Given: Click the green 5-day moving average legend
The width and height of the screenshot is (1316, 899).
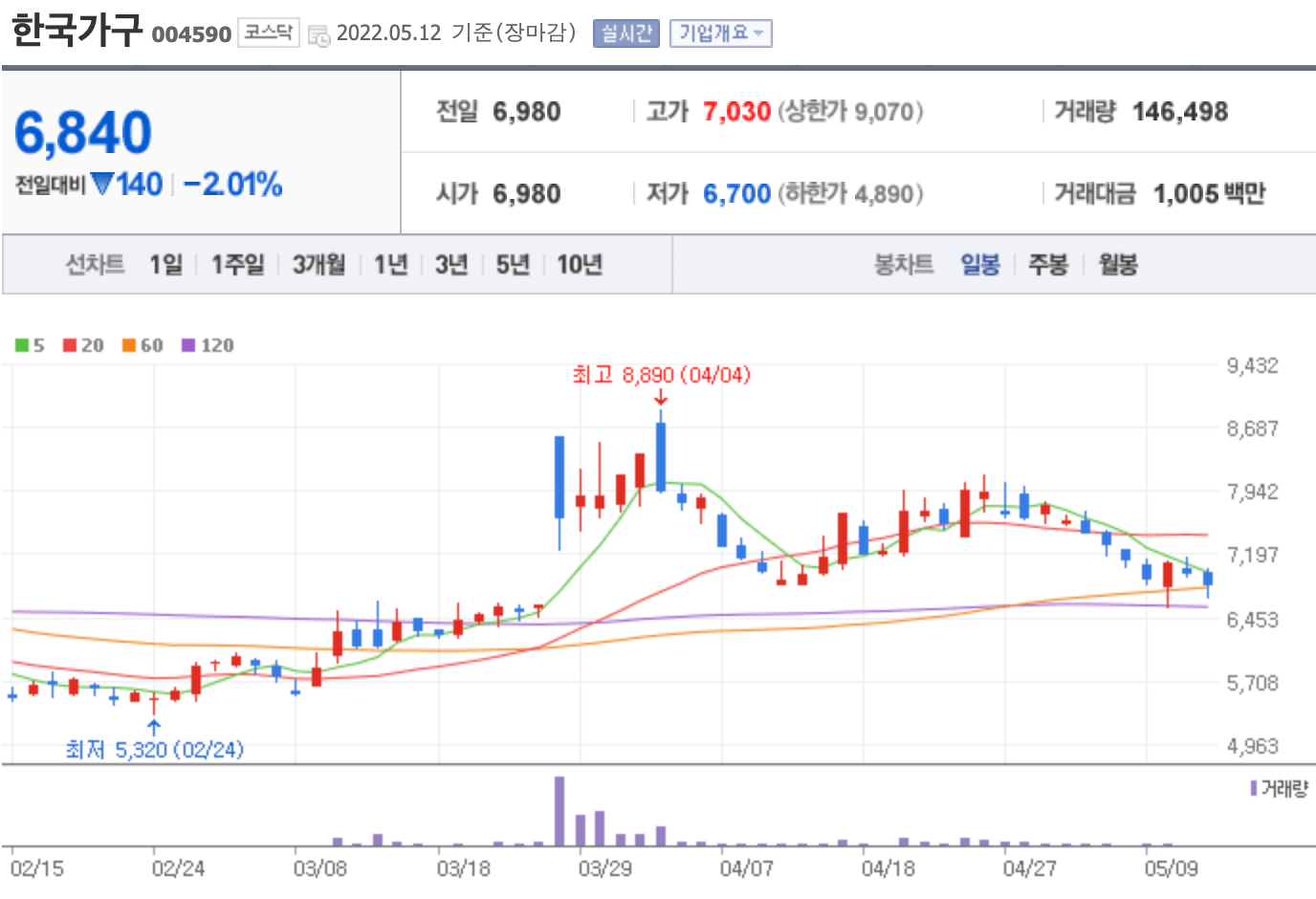Looking at the screenshot, I should 30,345.
